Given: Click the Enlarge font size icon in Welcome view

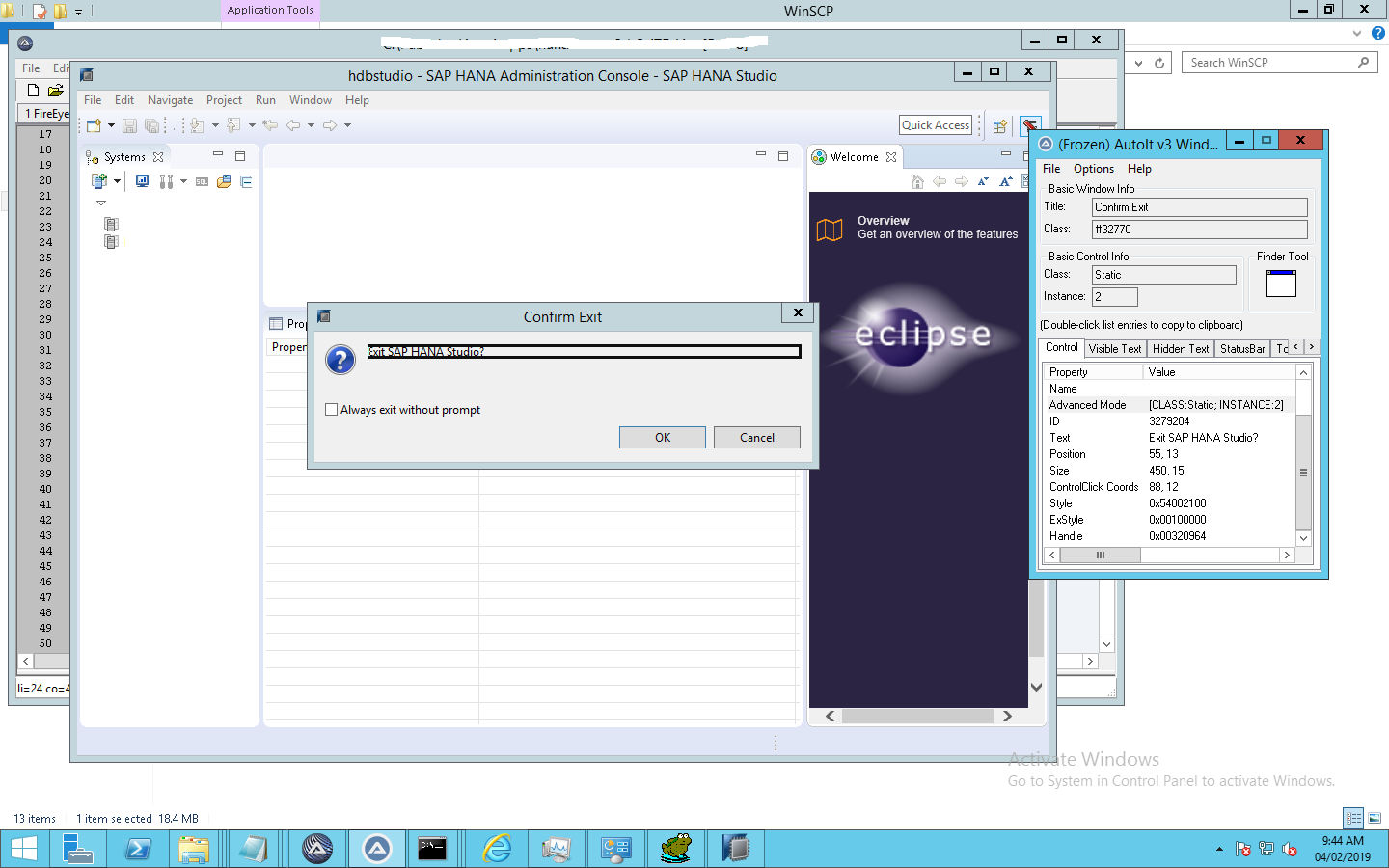Looking at the screenshot, I should [x=1006, y=181].
